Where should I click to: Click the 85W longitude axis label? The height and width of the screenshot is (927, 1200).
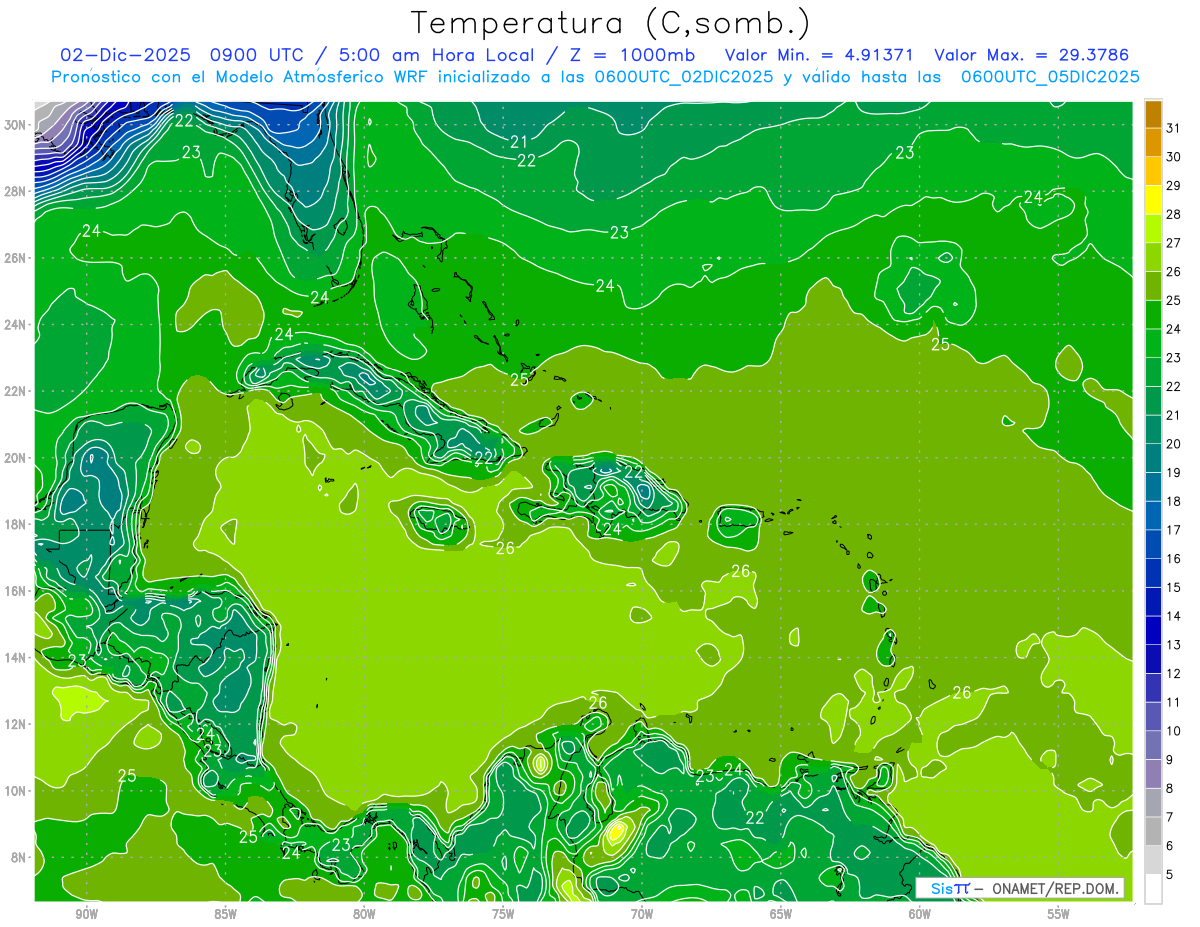[x=225, y=914]
